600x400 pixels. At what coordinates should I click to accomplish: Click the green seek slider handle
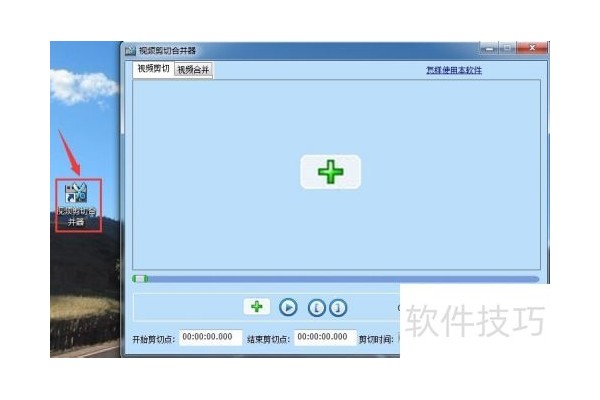click(x=140, y=279)
